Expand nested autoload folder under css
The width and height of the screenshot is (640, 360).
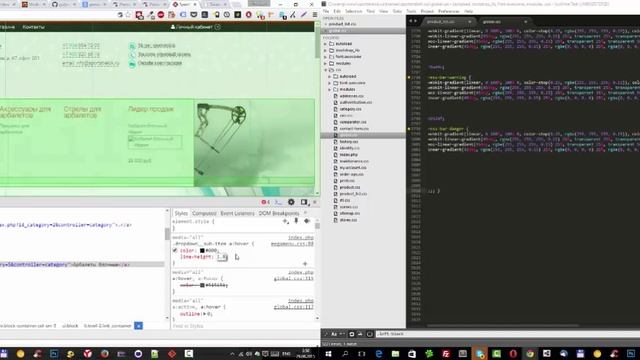tap(330, 76)
